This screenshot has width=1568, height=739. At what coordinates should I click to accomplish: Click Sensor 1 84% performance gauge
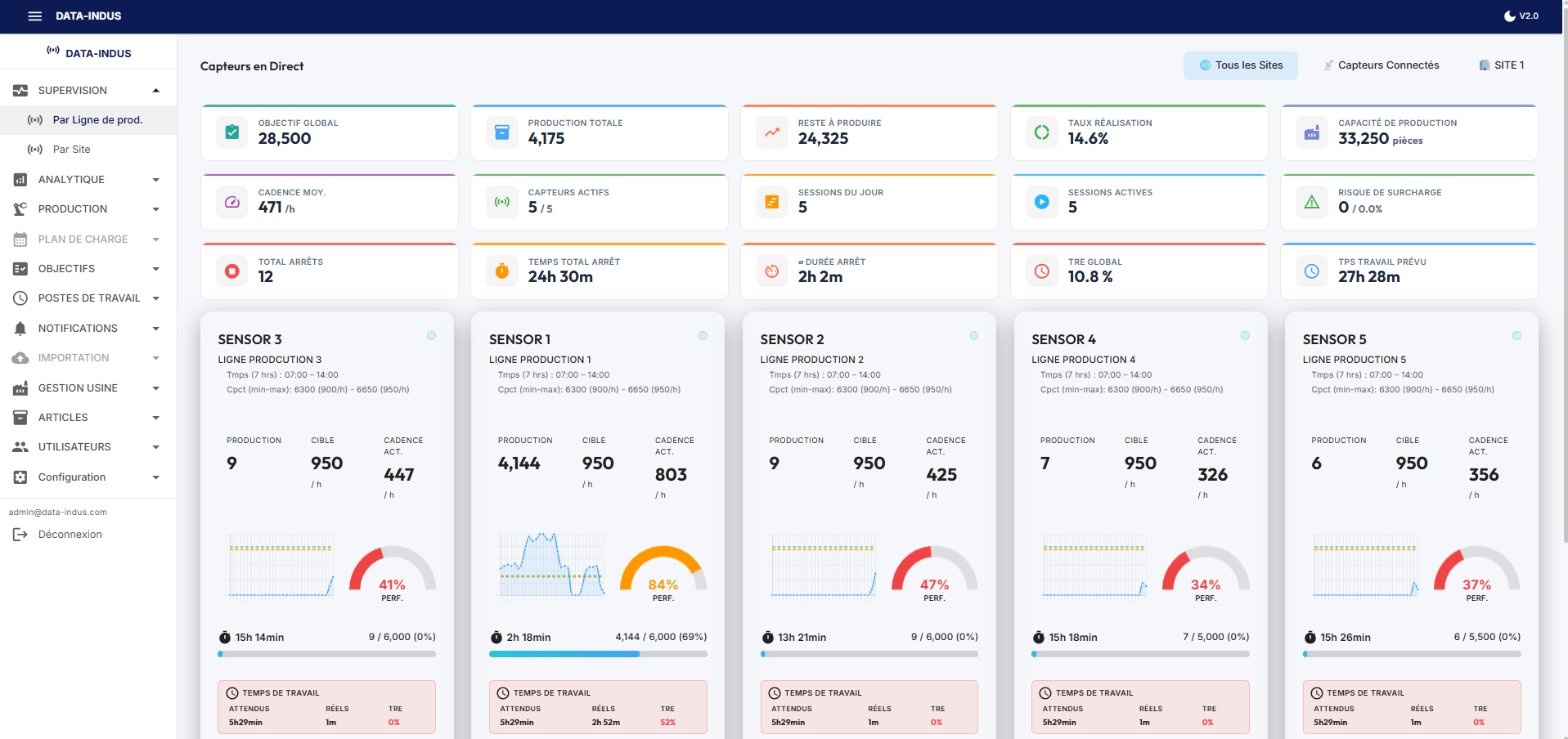coord(663,572)
